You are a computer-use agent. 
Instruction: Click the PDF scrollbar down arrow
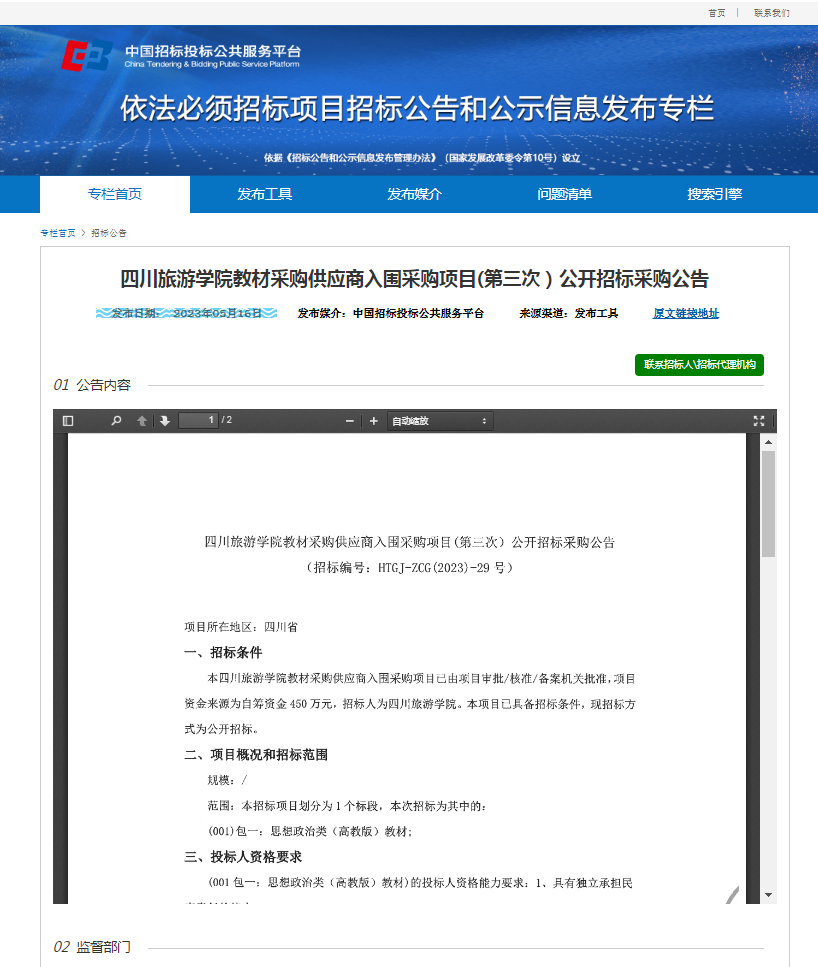click(x=768, y=895)
